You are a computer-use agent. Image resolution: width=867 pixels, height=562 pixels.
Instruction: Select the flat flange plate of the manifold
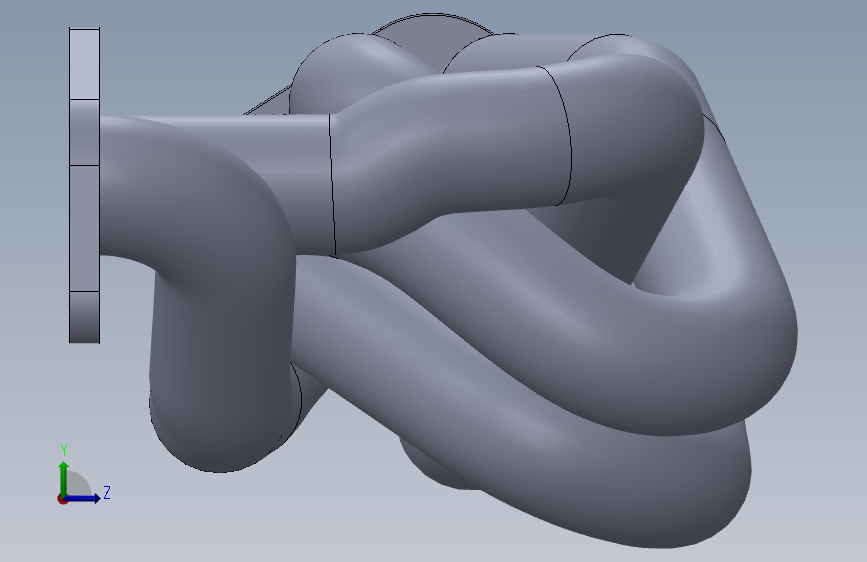tap(85, 185)
